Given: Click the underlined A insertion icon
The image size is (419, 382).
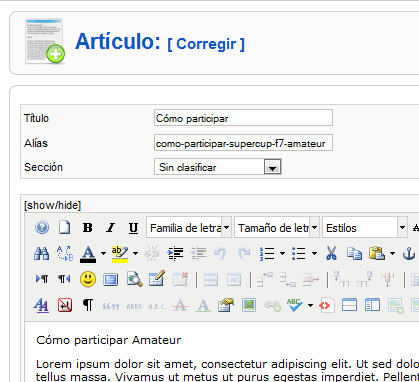Looking at the screenshot, I should (203, 305).
